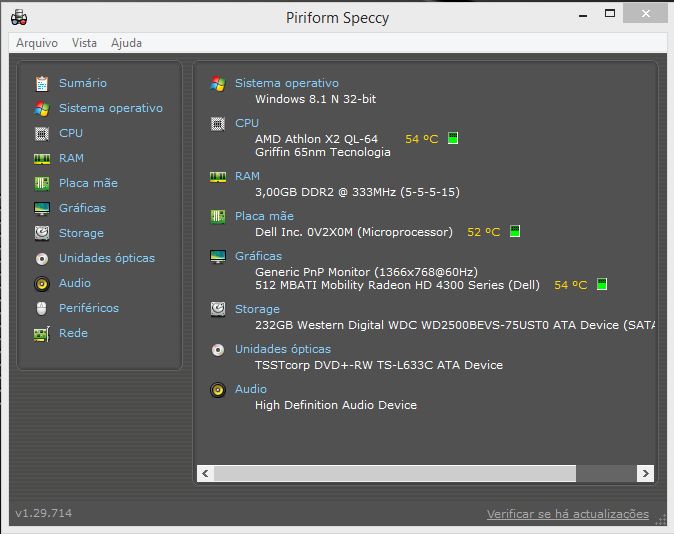The width and height of the screenshot is (674, 534).
Task: Open the Ajuda menu
Action: pos(126,43)
